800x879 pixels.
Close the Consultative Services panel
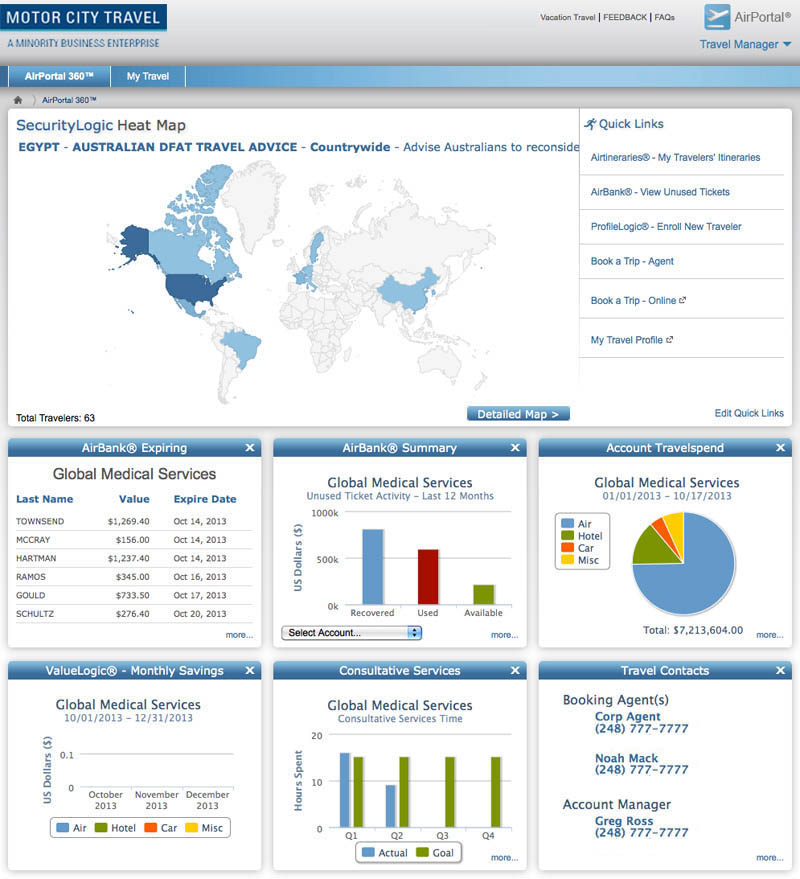coord(515,670)
